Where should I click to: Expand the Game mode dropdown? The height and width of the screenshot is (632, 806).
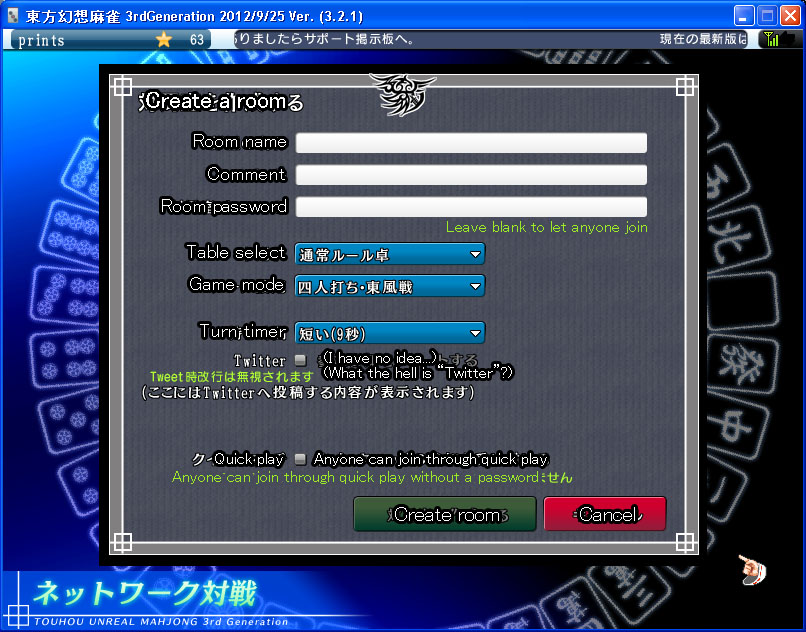click(x=390, y=286)
